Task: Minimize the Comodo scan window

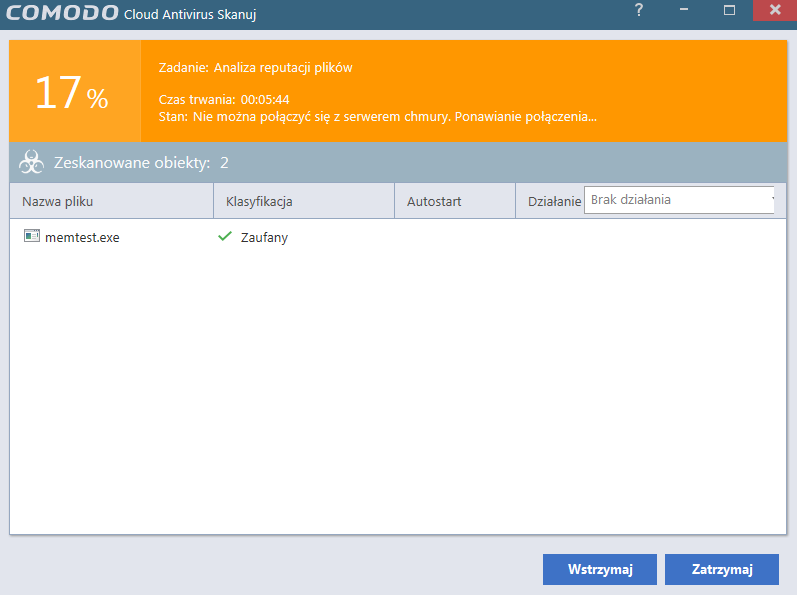Action: tap(684, 11)
